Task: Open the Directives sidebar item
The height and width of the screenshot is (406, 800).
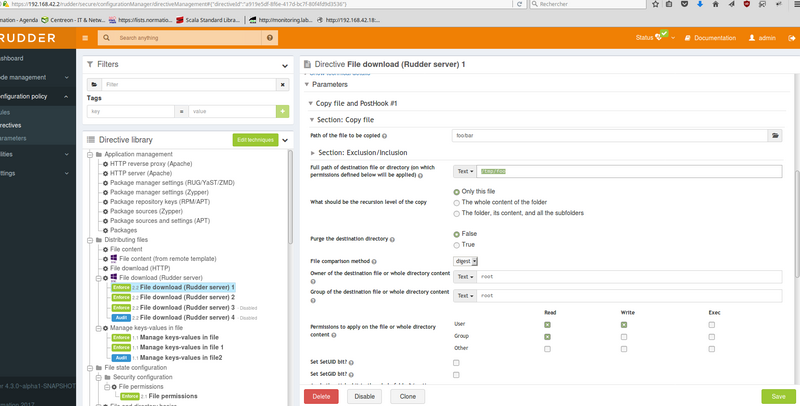Action: point(10,125)
